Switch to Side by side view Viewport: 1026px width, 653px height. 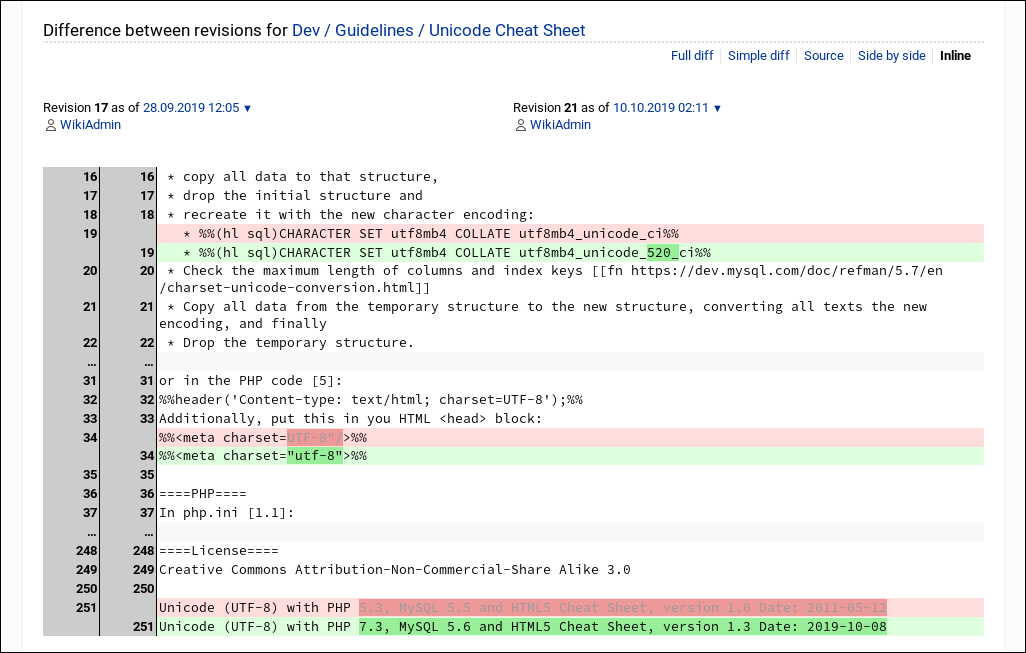click(x=891, y=55)
